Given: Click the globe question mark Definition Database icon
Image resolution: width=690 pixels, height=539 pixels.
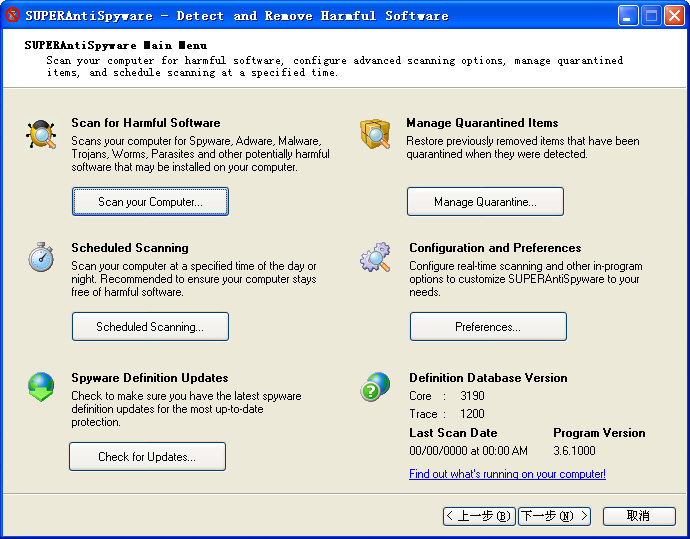Looking at the screenshot, I should click(x=375, y=387).
